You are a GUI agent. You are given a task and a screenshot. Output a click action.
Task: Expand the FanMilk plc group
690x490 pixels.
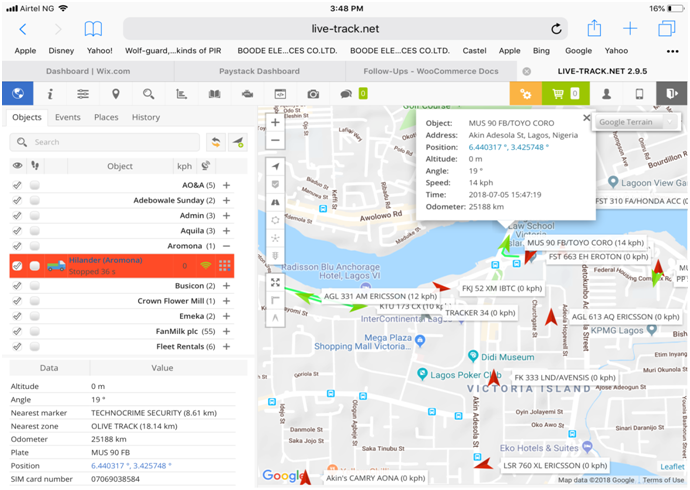[x=226, y=331]
